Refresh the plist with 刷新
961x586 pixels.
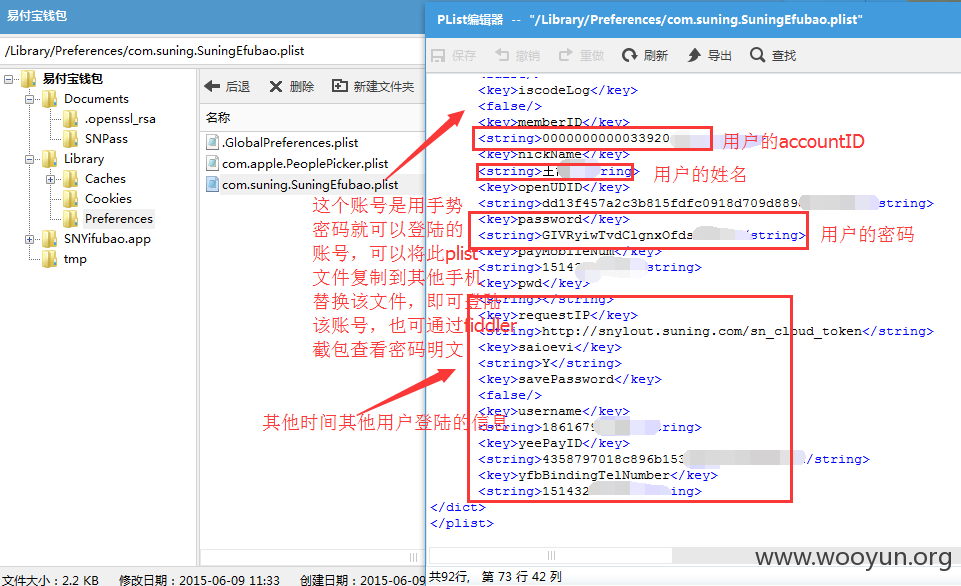(645, 56)
